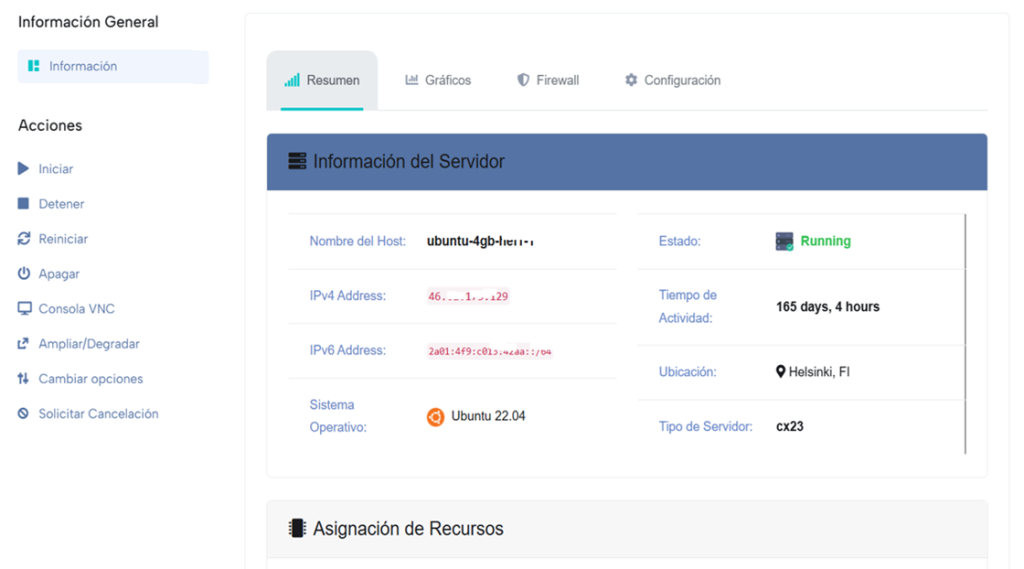Viewport: 1024px width, 569px height.
Task: Click the Solicitar Cancelación ban icon
Action: (24, 414)
